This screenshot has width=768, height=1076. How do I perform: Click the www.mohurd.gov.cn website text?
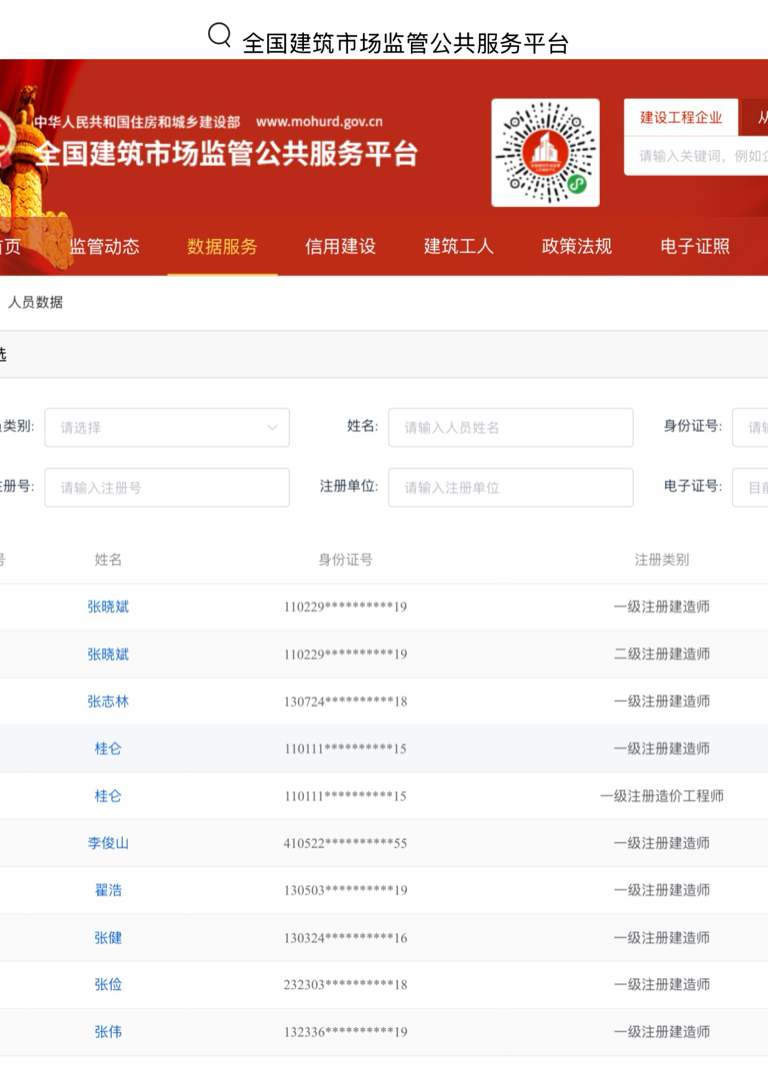[319, 121]
